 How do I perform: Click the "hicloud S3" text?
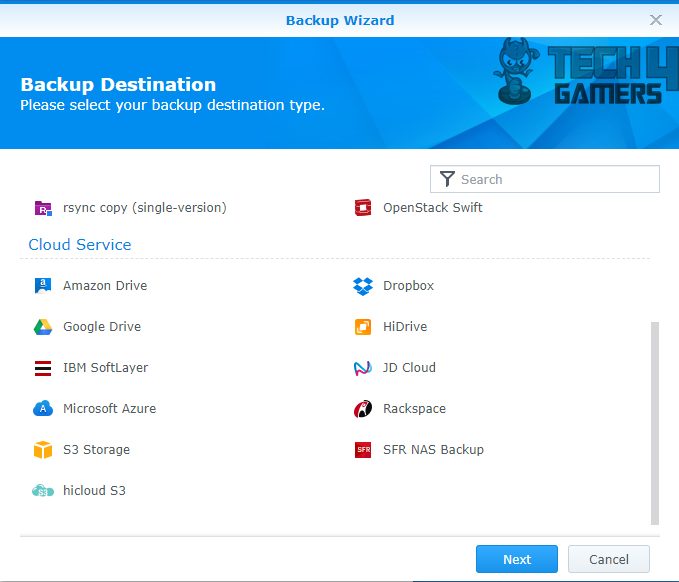pos(94,490)
